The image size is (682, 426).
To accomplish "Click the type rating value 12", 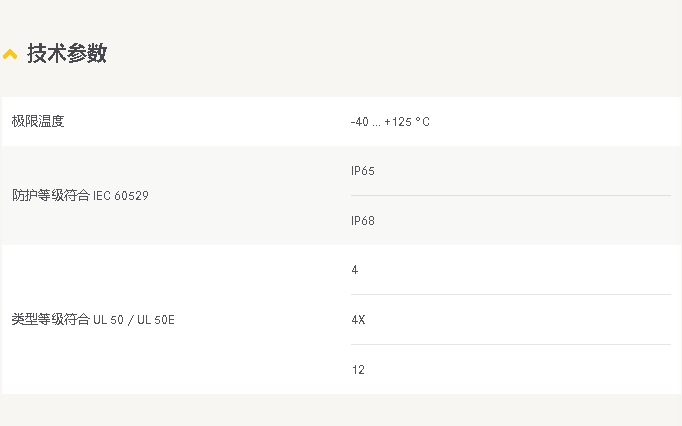I will tap(358, 370).
